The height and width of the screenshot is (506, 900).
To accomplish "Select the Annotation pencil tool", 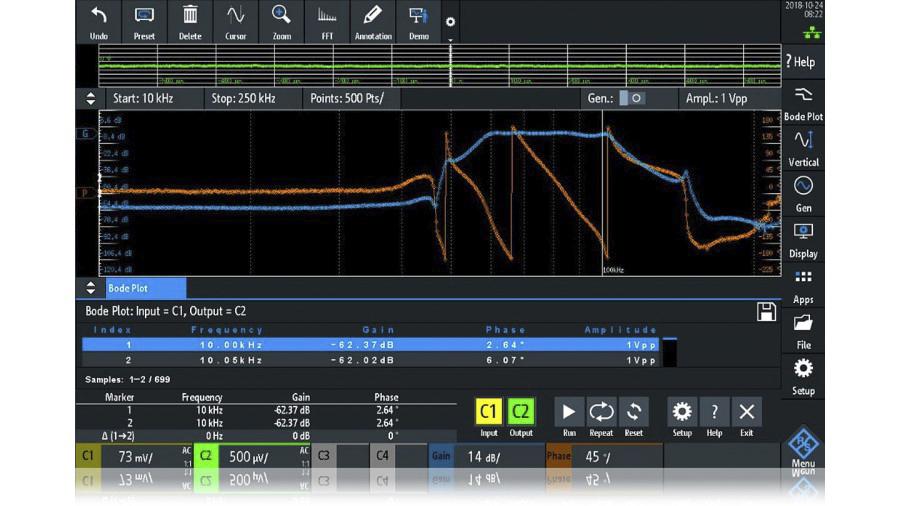I will [x=372, y=20].
